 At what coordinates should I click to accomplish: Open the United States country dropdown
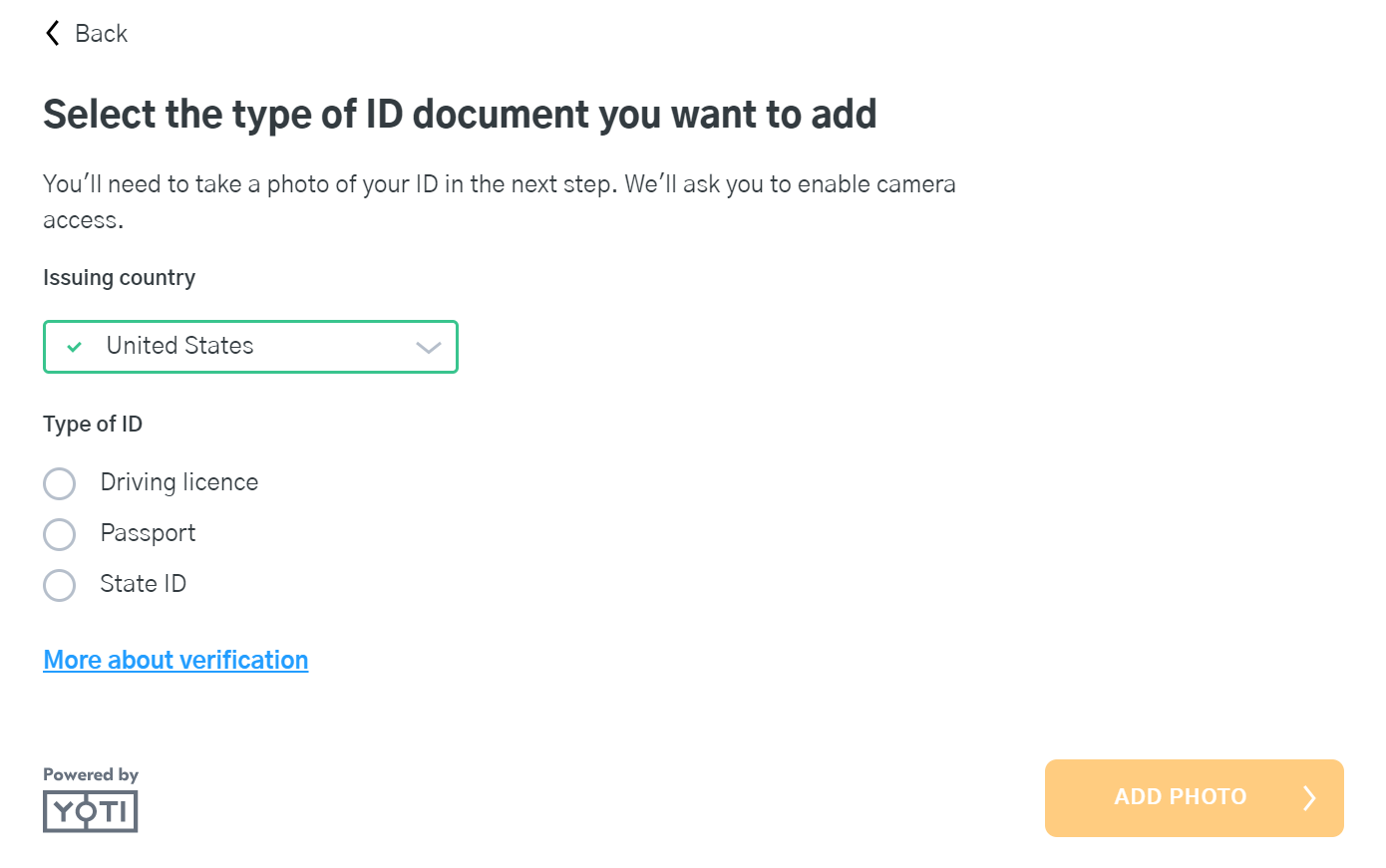tap(249, 347)
